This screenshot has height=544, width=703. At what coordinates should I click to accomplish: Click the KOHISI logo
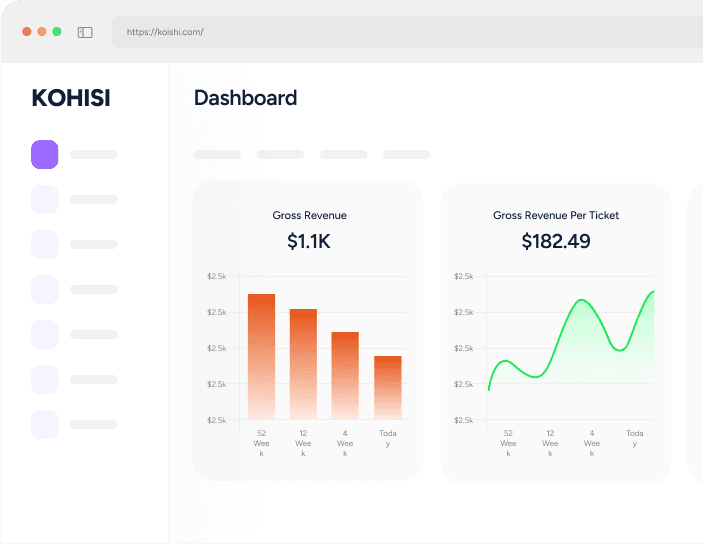[71, 98]
